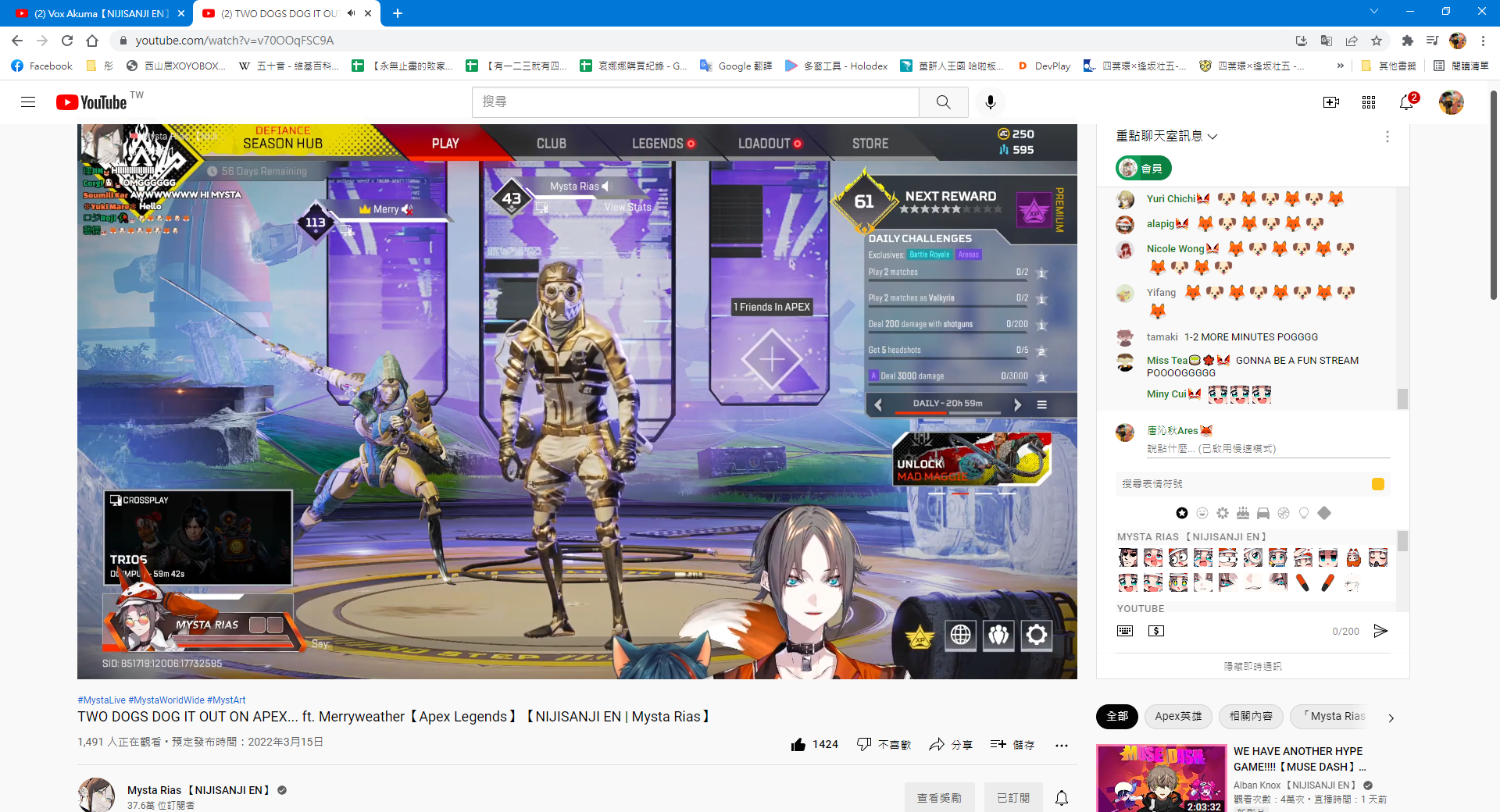Image resolution: width=1500 pixels, height=812 pixels.
Task: Open the 其他書籤 bookmarks folder
Action: tap(1388, 66)
